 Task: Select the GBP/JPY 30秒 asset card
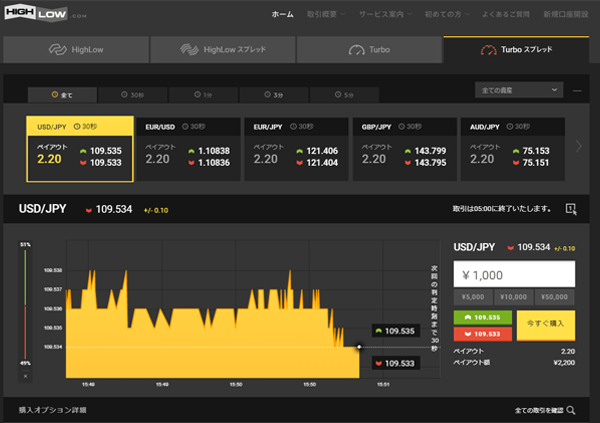click(x=405, y=149)
